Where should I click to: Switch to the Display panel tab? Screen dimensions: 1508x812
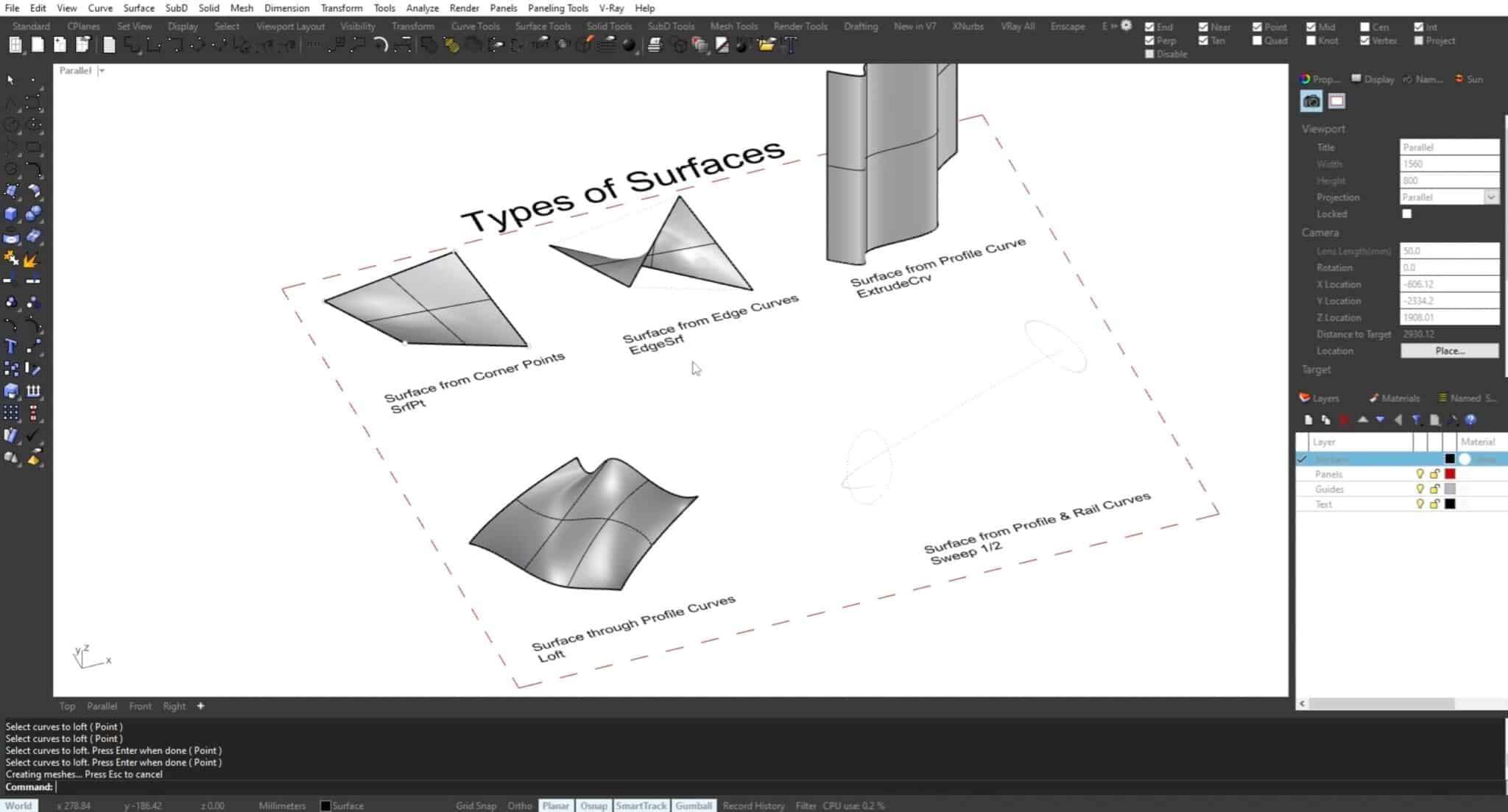[x=1373, y=80]
